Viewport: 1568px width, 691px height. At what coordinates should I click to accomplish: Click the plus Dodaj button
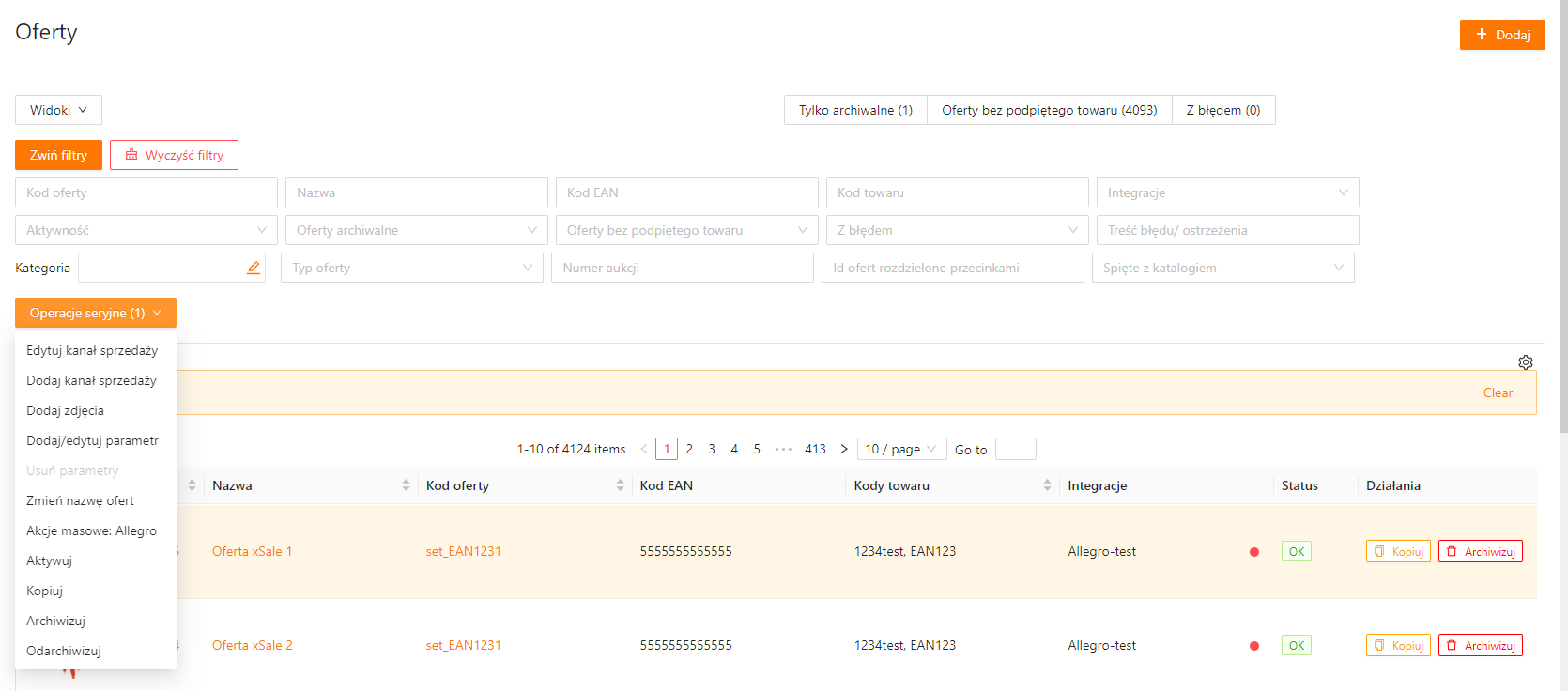(1502, 35)
